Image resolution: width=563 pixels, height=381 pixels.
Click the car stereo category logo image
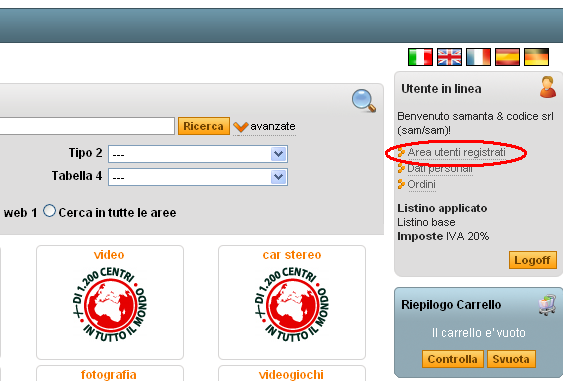coord(292,305)
